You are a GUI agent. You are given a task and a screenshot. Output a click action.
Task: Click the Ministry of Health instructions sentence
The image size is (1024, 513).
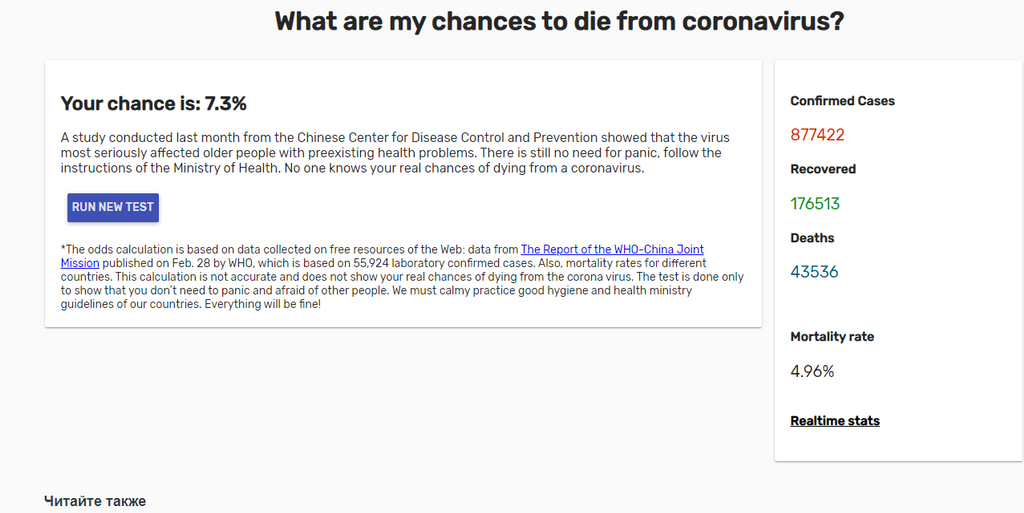tap(172, 168)
